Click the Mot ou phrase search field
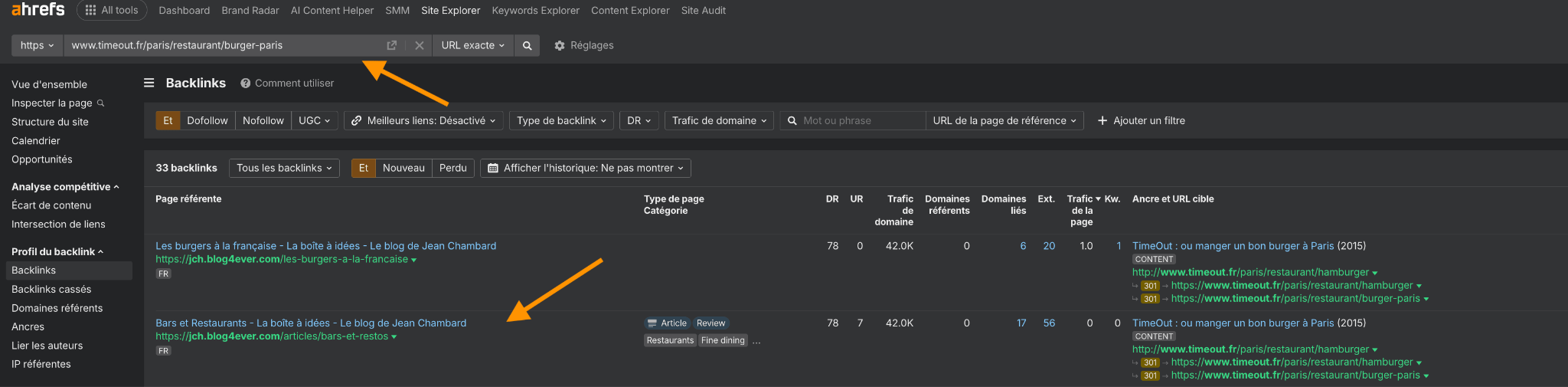The width and height of the screenshot is (1568, 387). pyautogui.click(x=853, y=120)
